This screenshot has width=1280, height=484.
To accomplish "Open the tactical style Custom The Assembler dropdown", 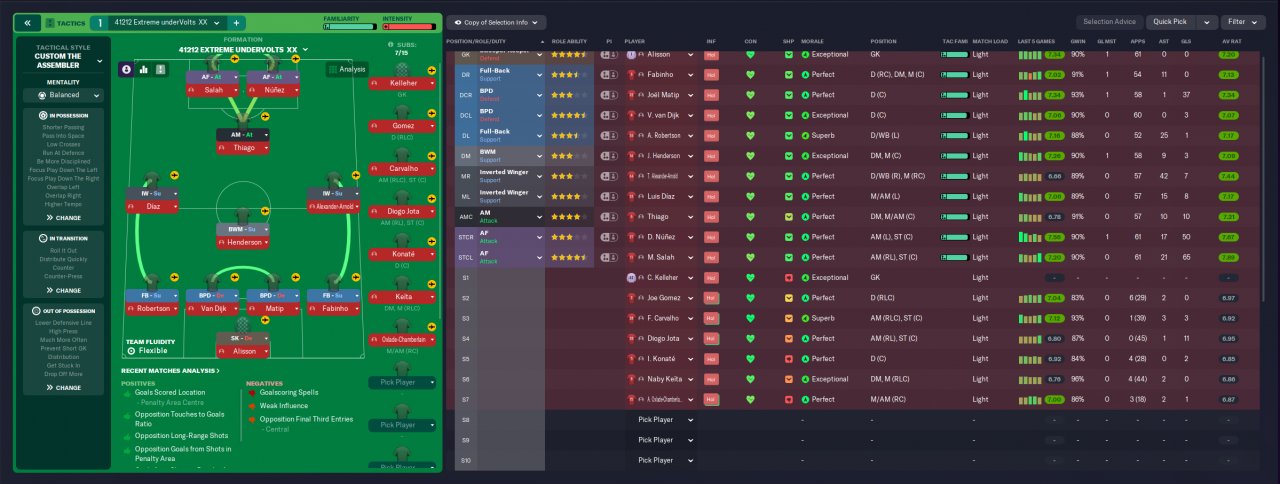I will pos(64,61).
